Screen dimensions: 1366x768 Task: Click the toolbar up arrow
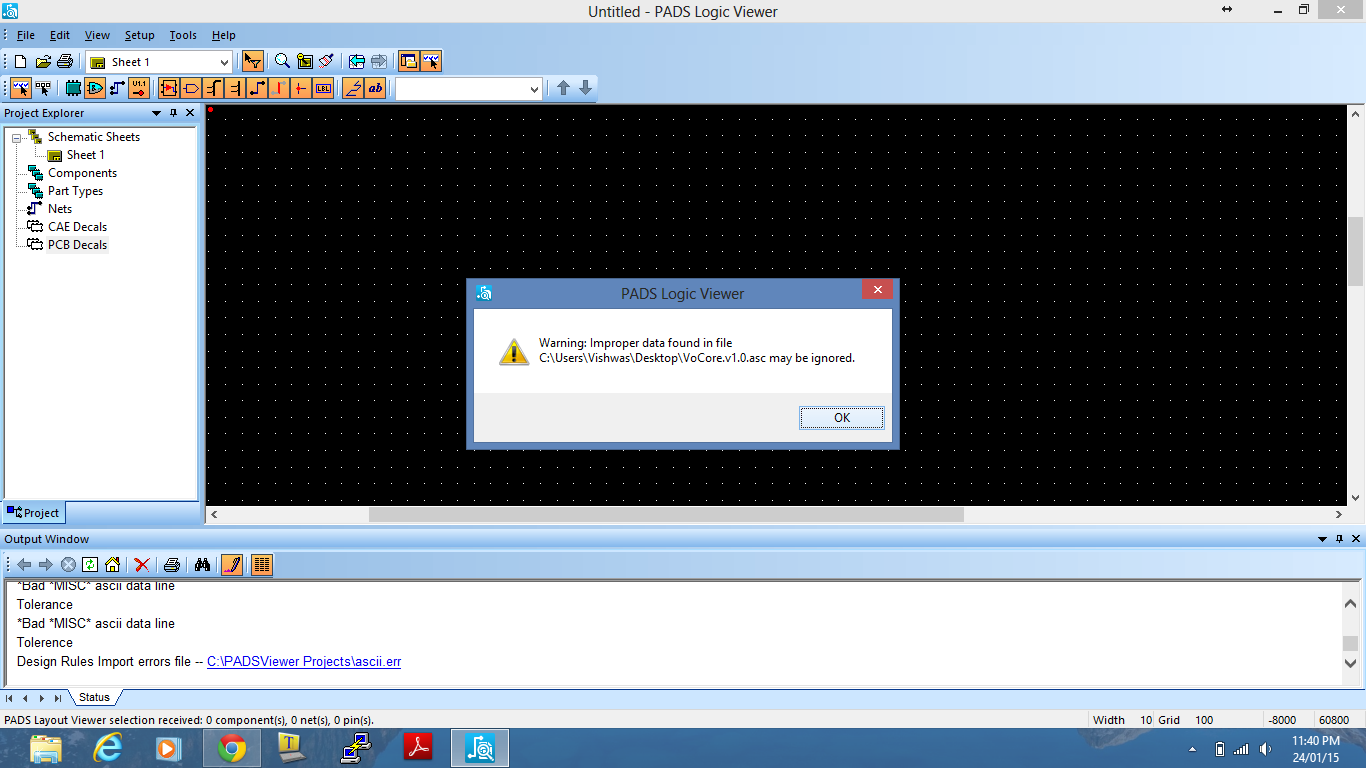tap(563, 88)
